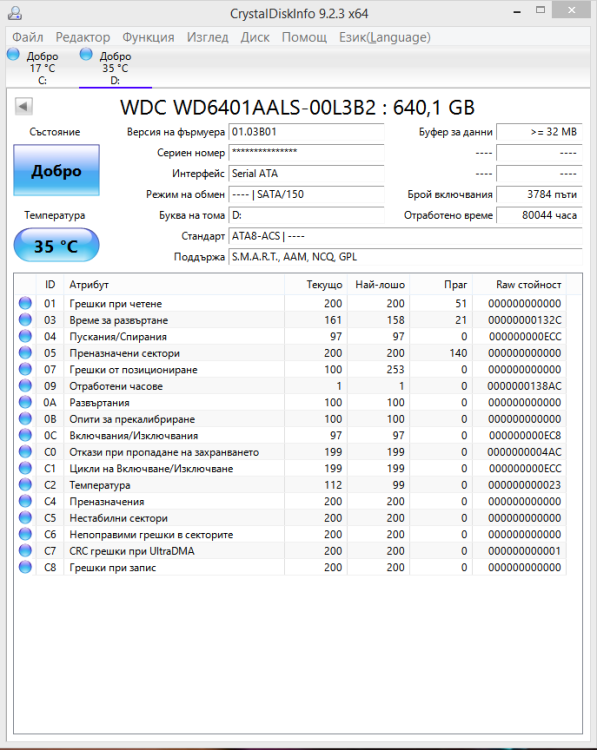
Task: Click the blue health orb for disk D:
Action: point(86,54)
